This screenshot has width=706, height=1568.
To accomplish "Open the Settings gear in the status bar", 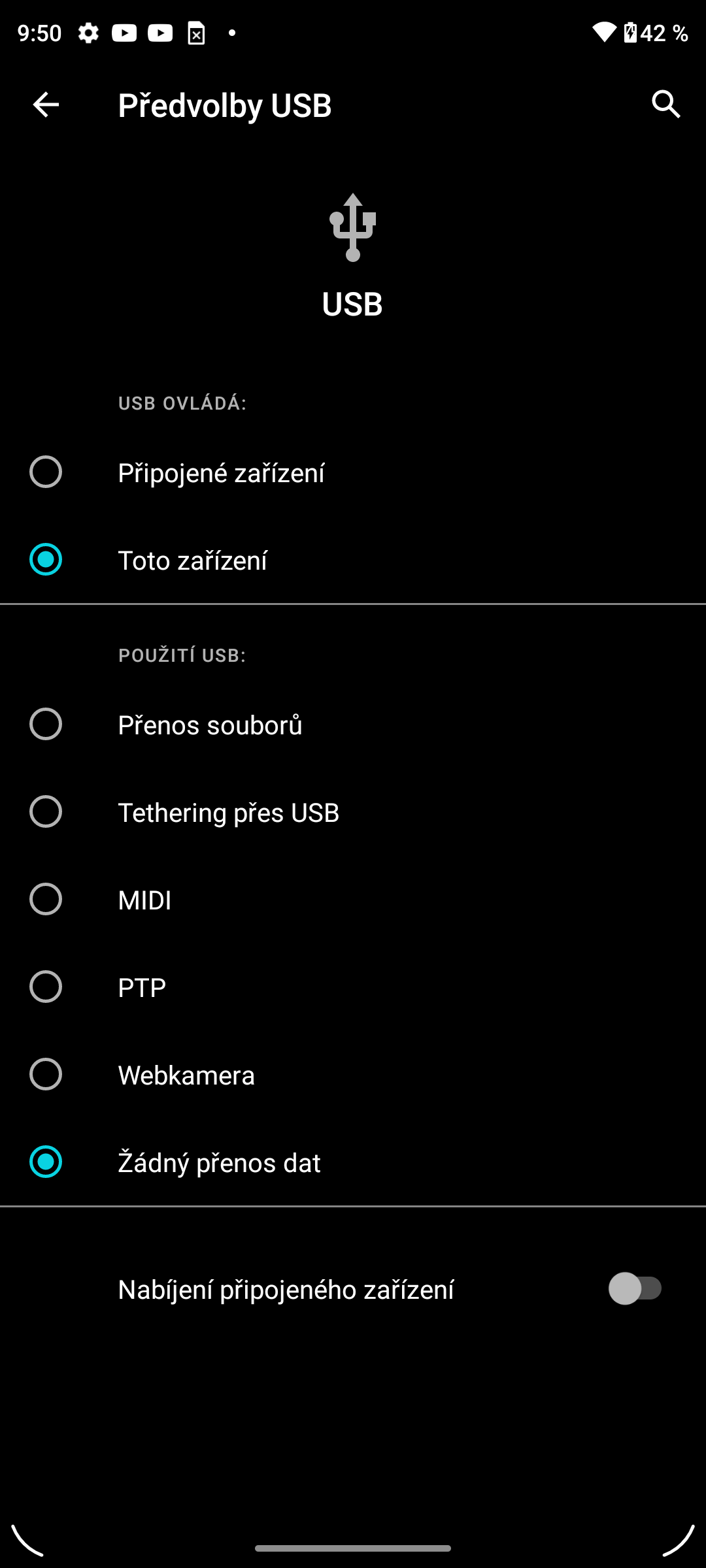I will point(88,34).
